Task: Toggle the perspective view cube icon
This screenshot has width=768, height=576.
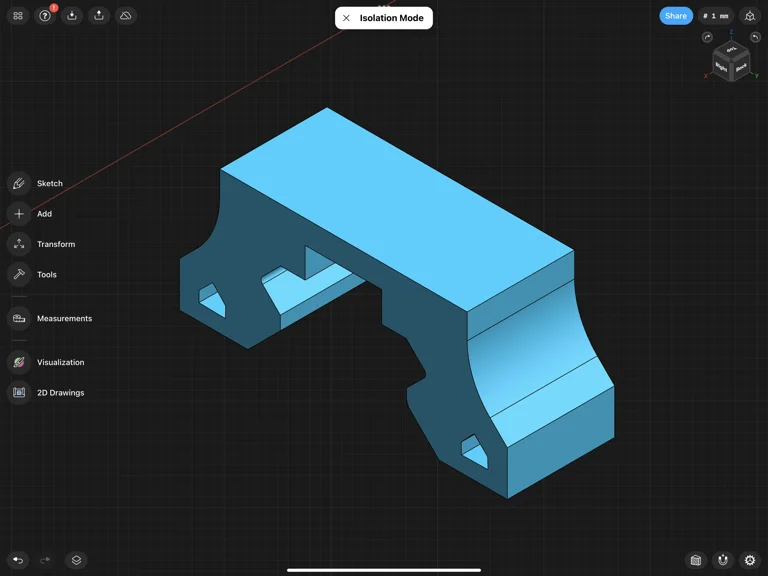Action: [750, 16]
